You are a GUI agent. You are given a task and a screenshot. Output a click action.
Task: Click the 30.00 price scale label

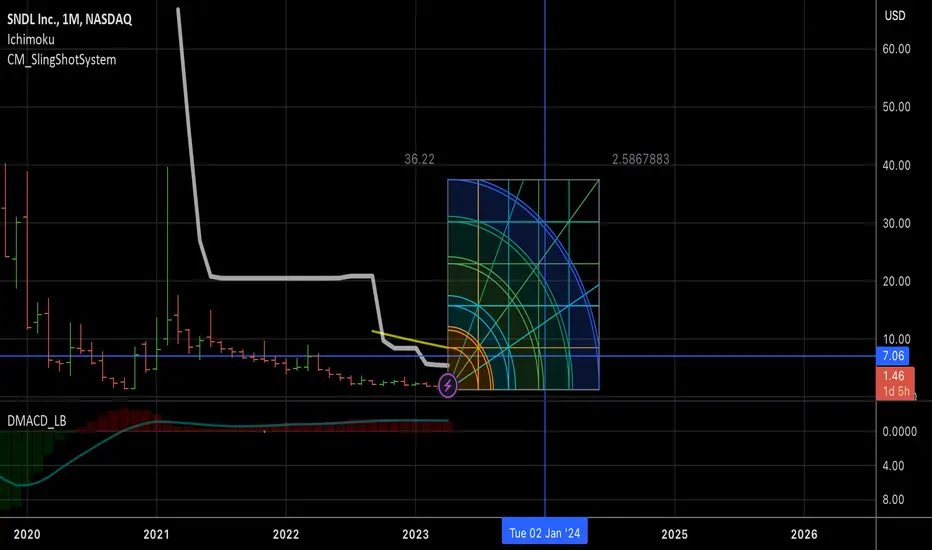tap(896, 223)
